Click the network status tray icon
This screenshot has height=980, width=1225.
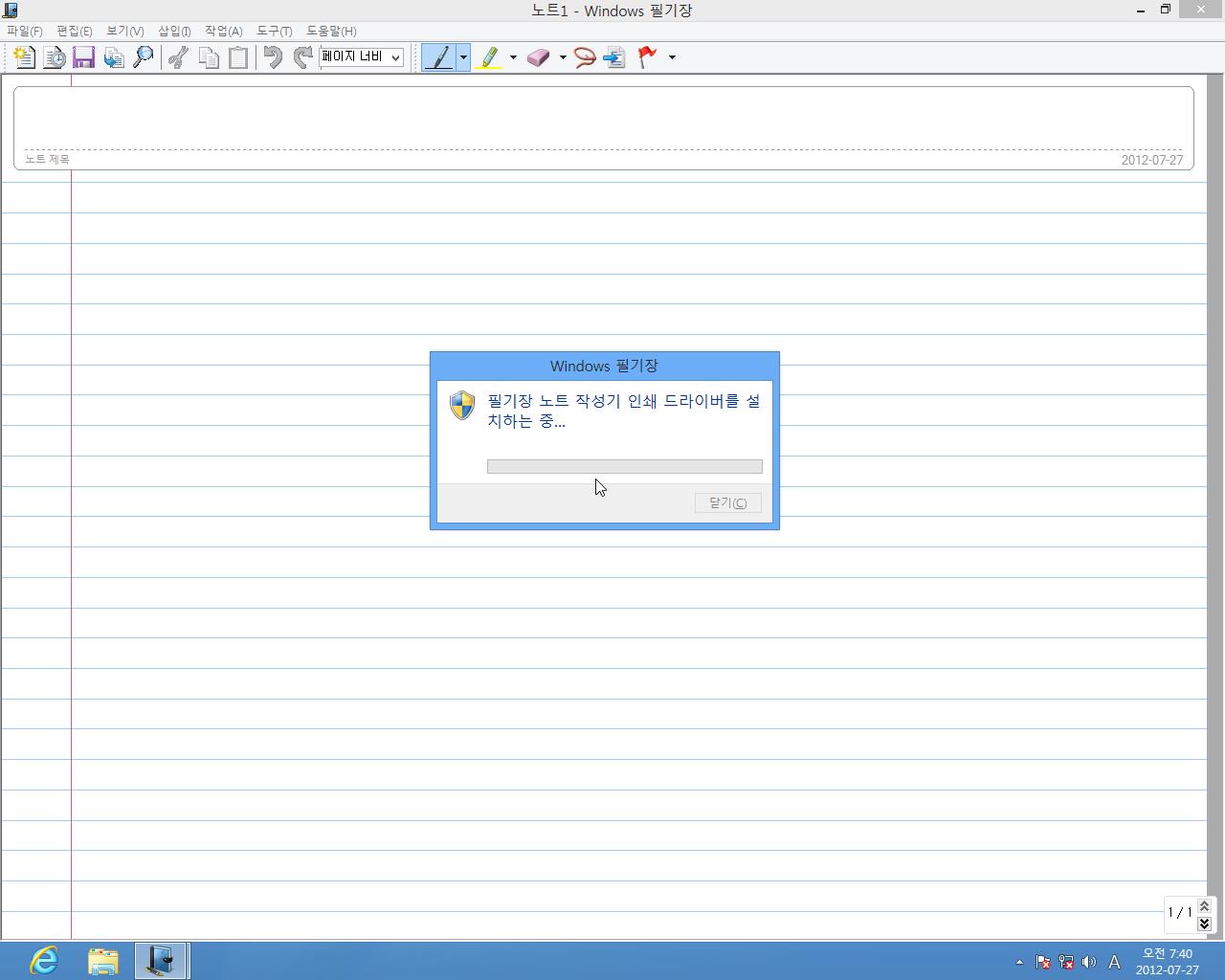(1066, 963)
